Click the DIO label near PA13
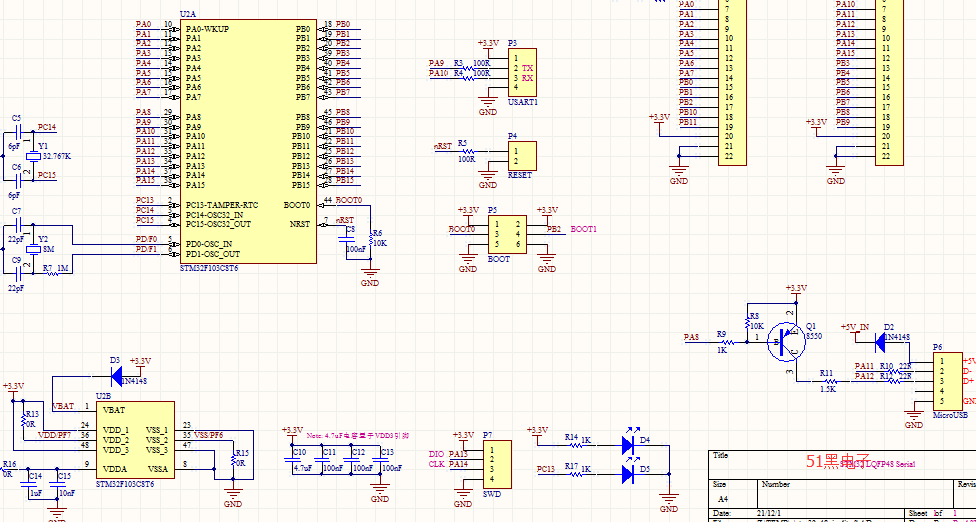 [436, 454]
